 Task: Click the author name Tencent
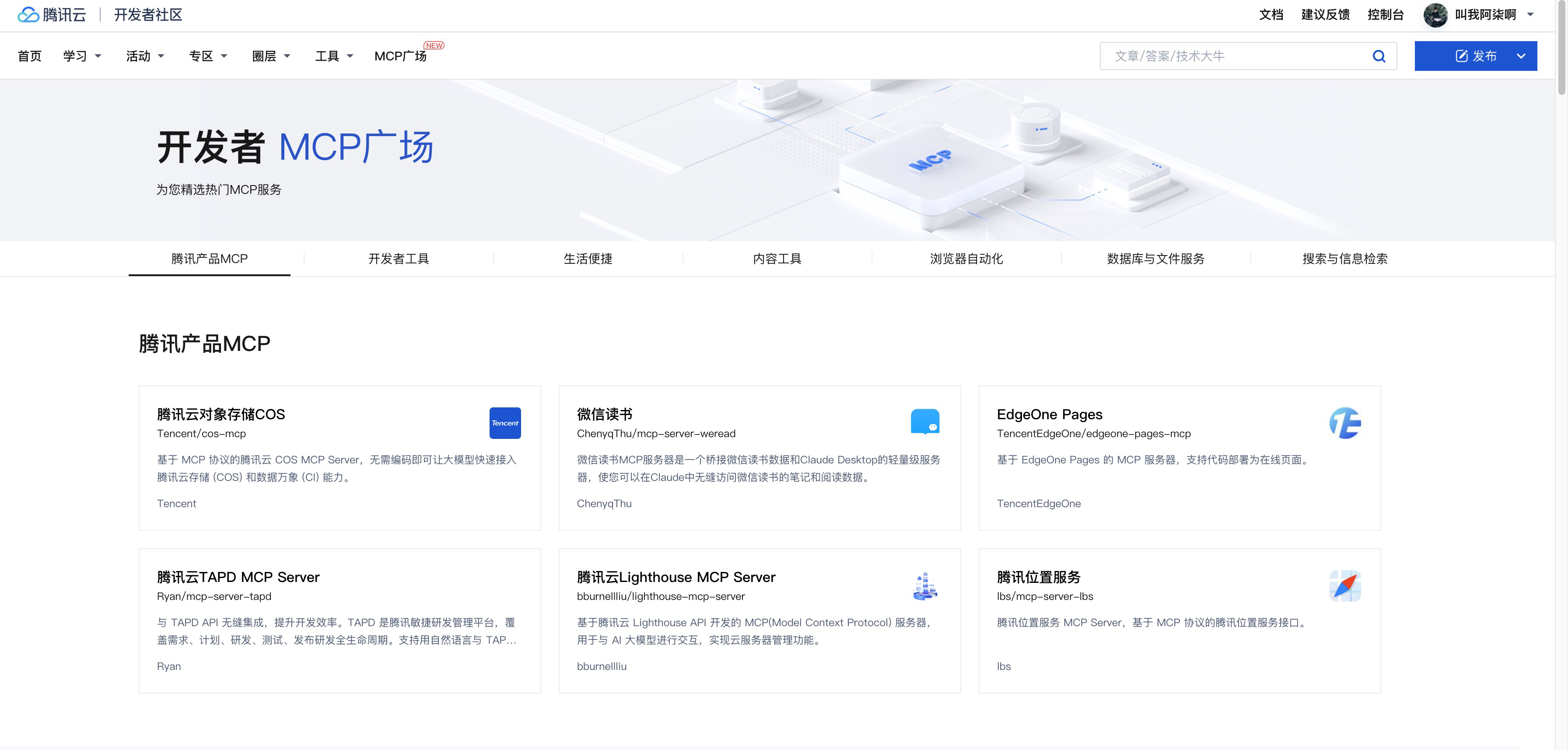pos(176,504)
